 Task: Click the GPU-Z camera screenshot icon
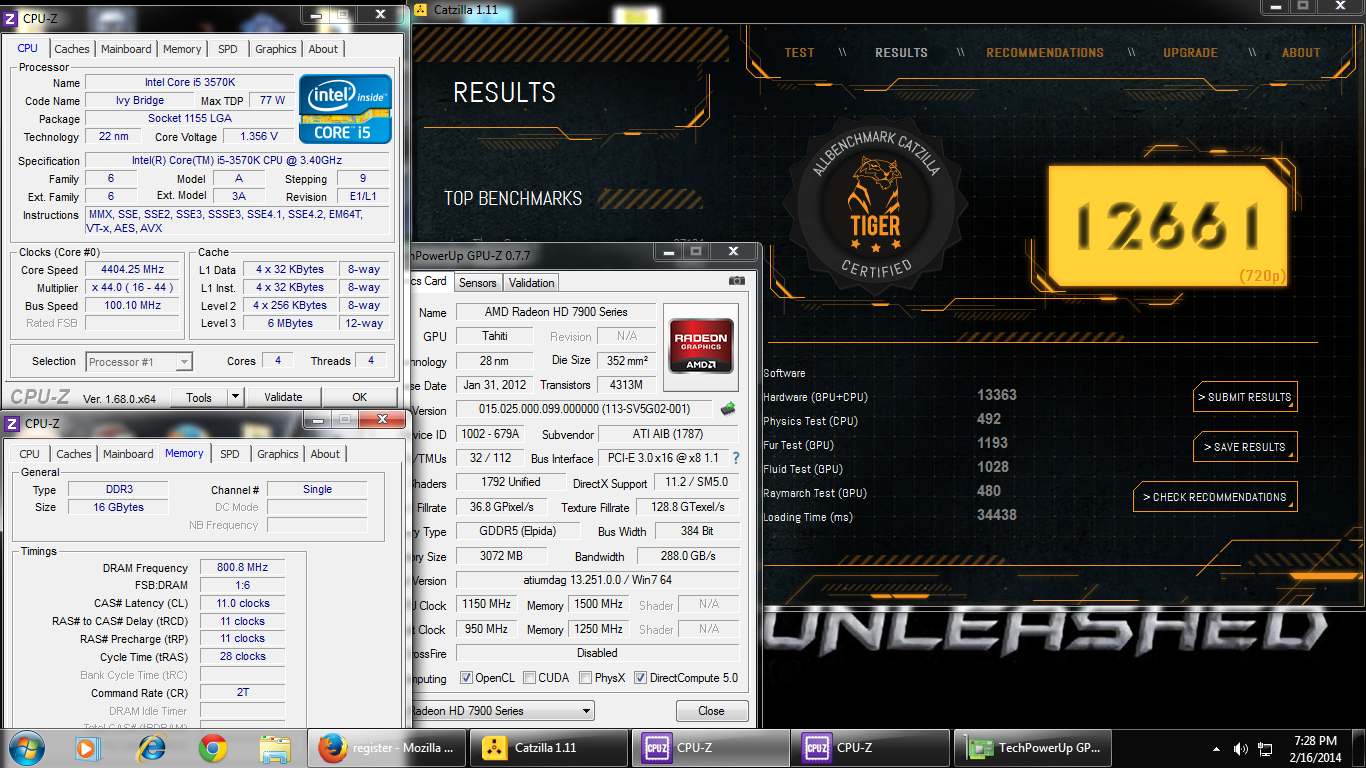[x=737, y=282]
